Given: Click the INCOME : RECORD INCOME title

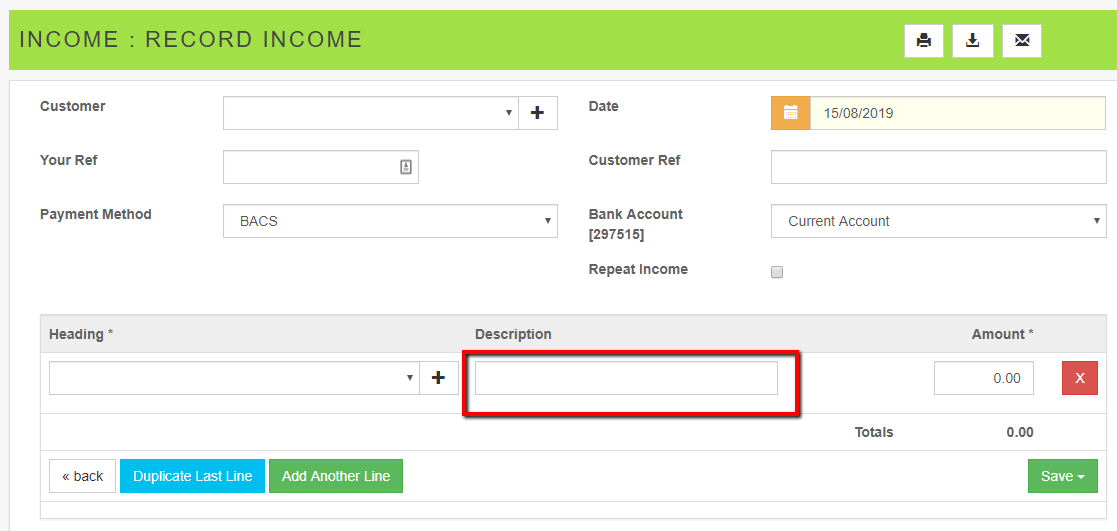Looking at the screenshot, I should coord(191,39).
